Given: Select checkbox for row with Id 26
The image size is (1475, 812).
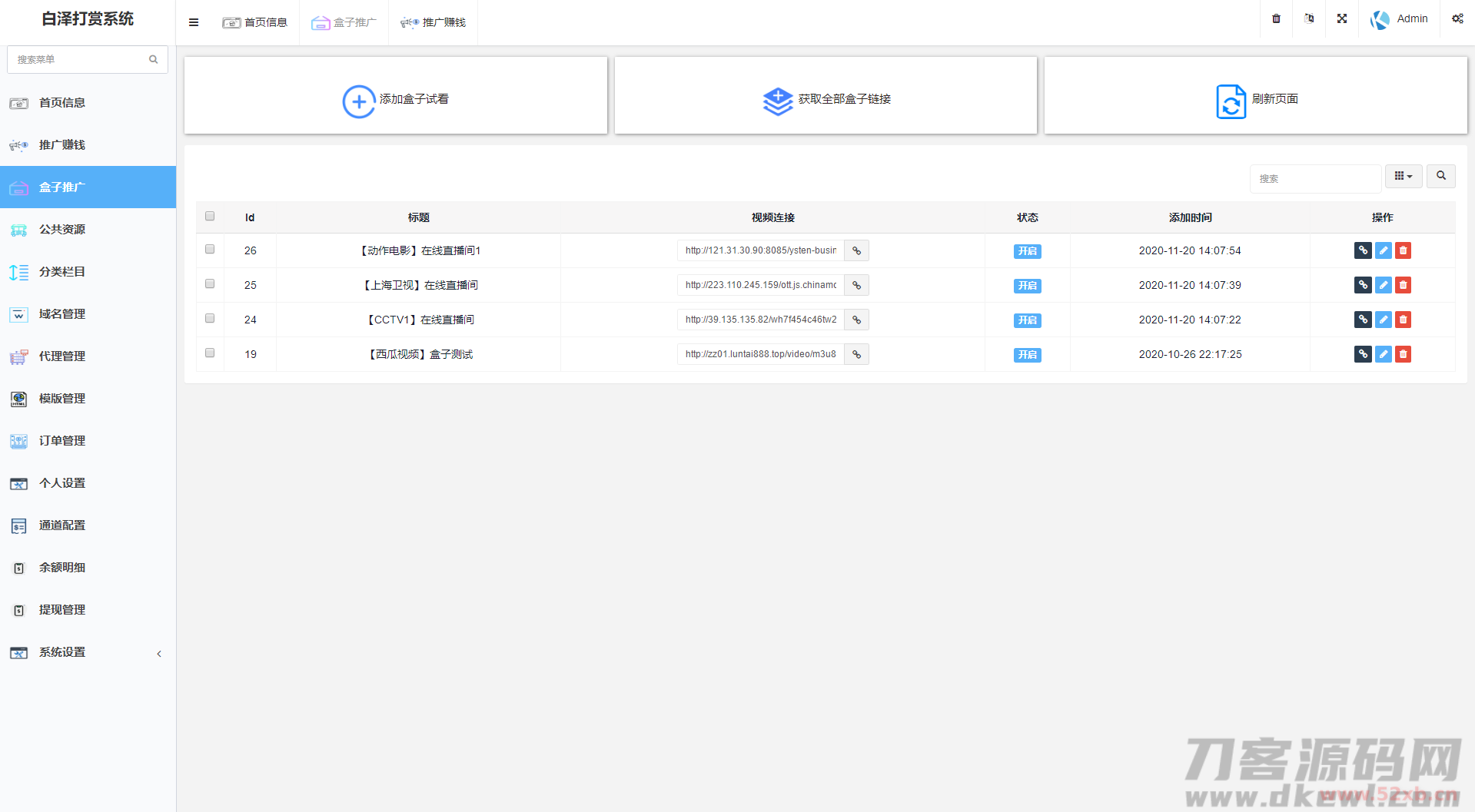Looking at the screenshot, I should coord(210,250).
